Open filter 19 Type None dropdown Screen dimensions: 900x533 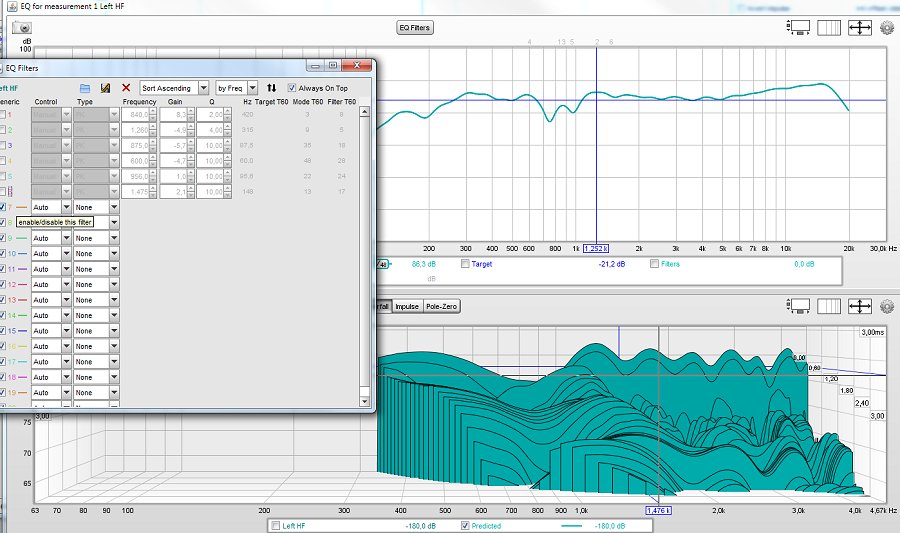[96, 393]
